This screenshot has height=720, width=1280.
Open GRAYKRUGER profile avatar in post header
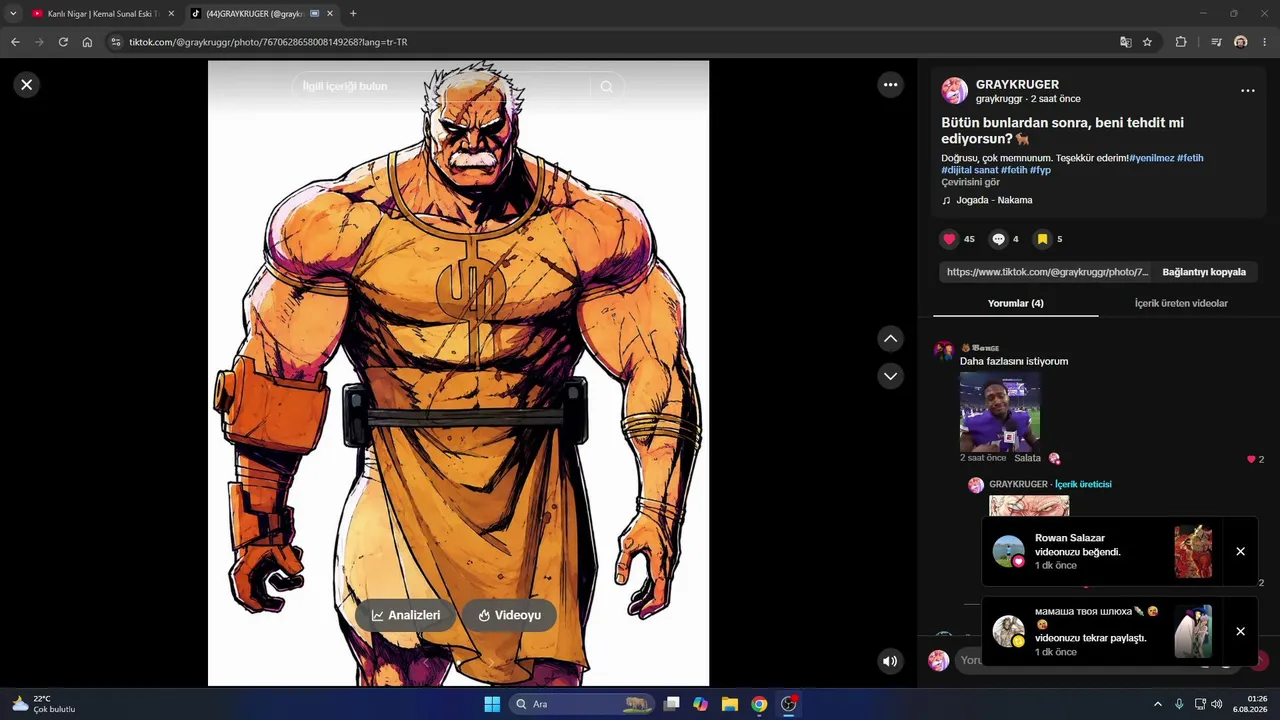954,91
